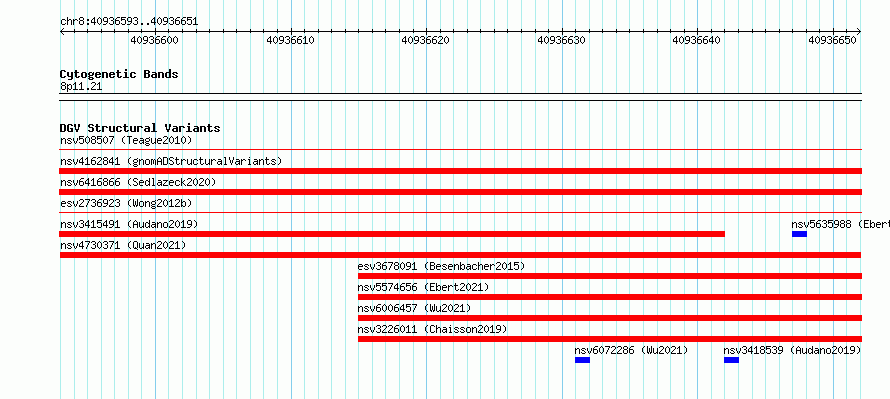The height and width of the screenshot is (399, 890).
Task: Select nsv4730371 (Quan2021) variant label
Action: click(123, 245)
